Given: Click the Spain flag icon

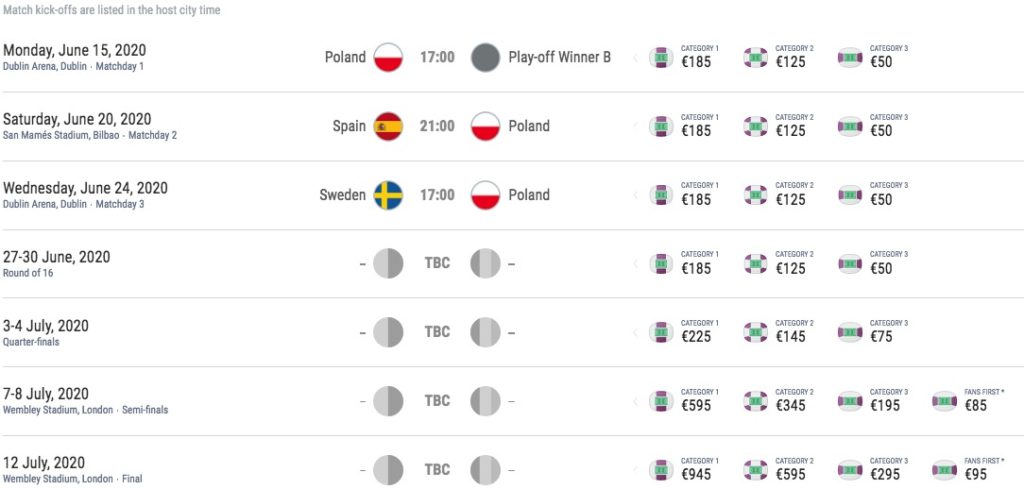Looking at the screenshot, I should pos(388,126).
